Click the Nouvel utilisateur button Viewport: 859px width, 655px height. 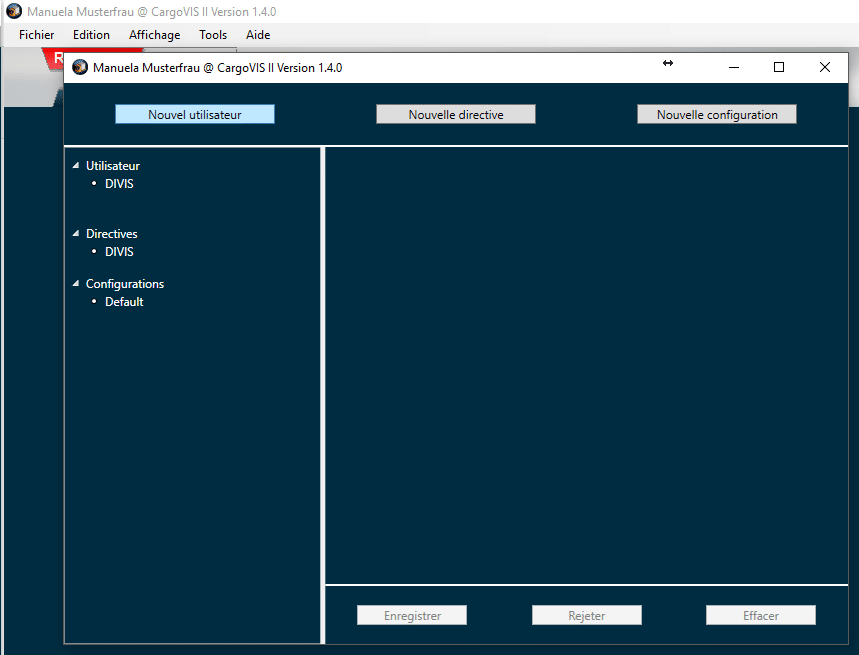194,114
